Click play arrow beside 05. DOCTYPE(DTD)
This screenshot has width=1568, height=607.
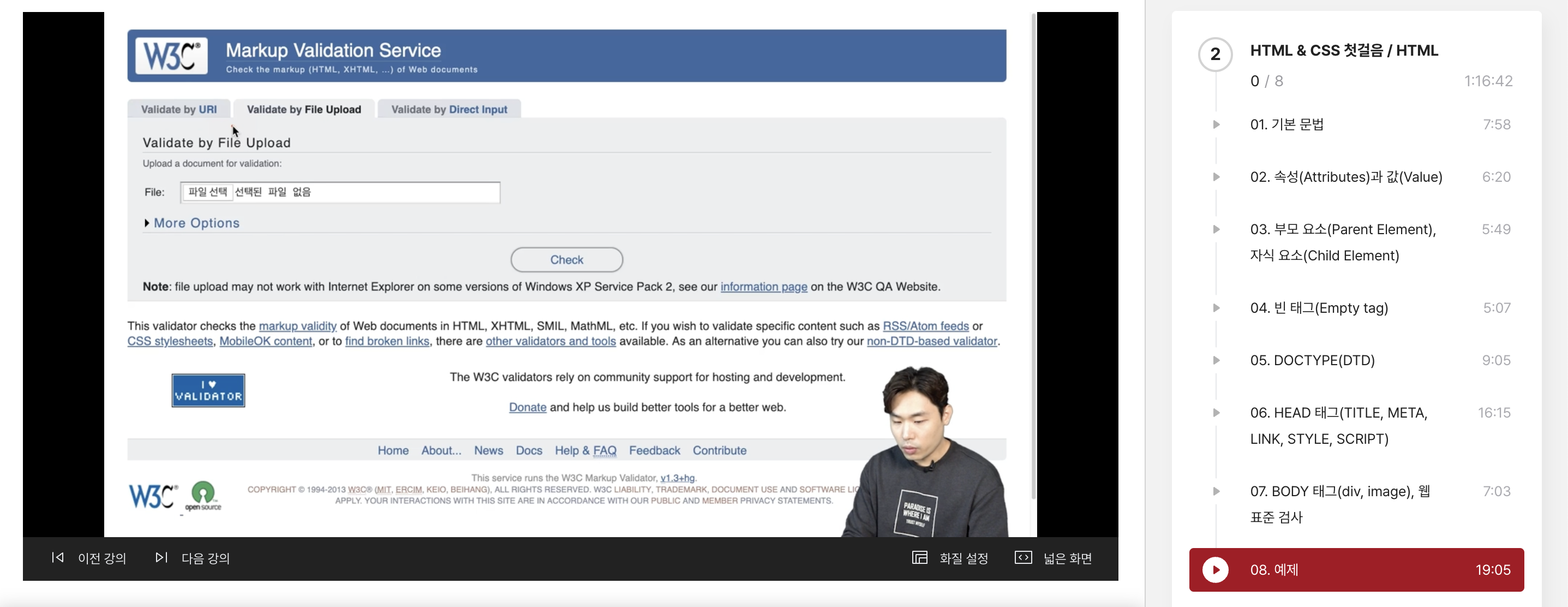point(1216,360)
